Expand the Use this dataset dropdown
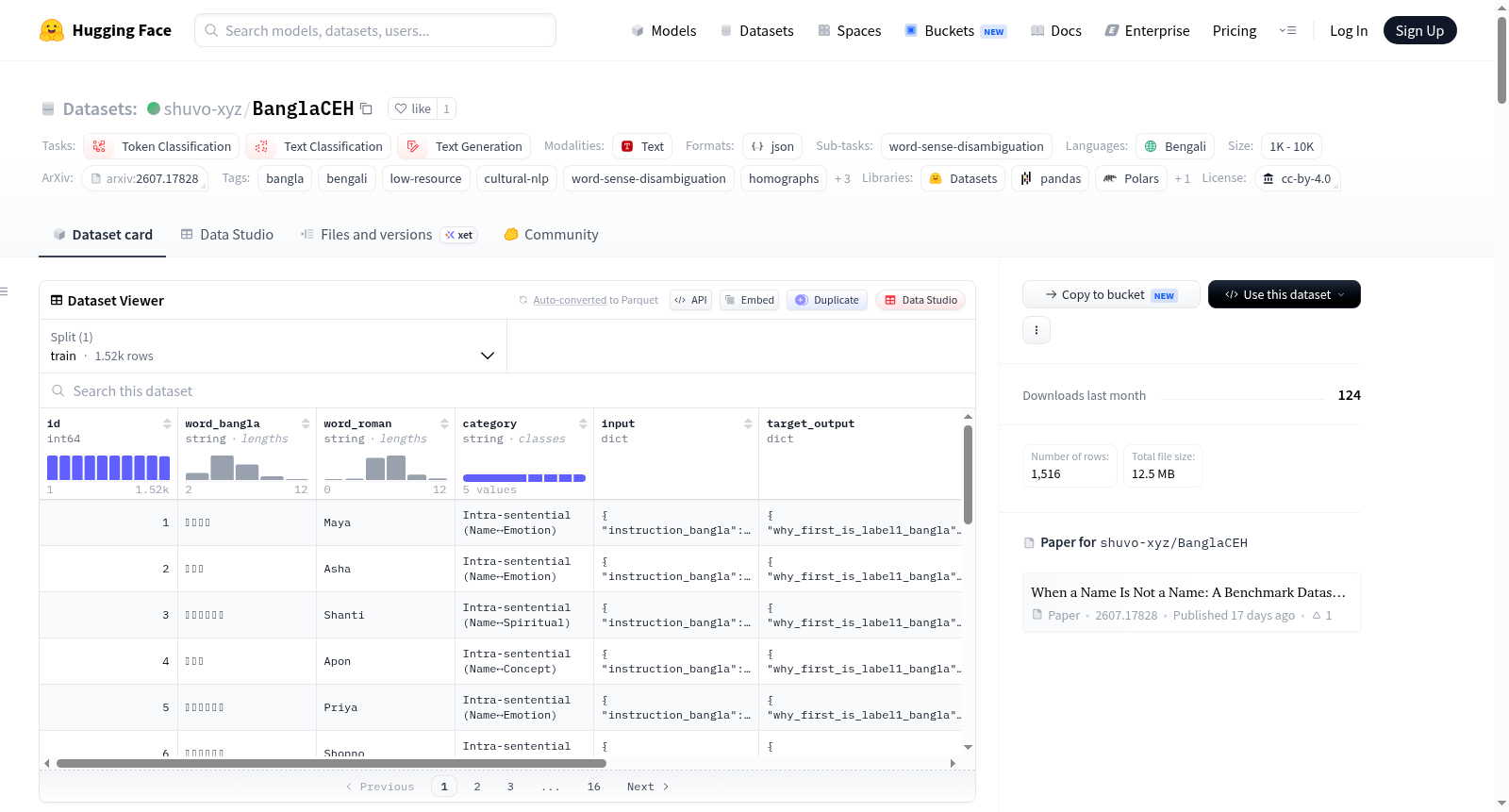This screenshot has width=1509, height=812. pos(1285,294)
